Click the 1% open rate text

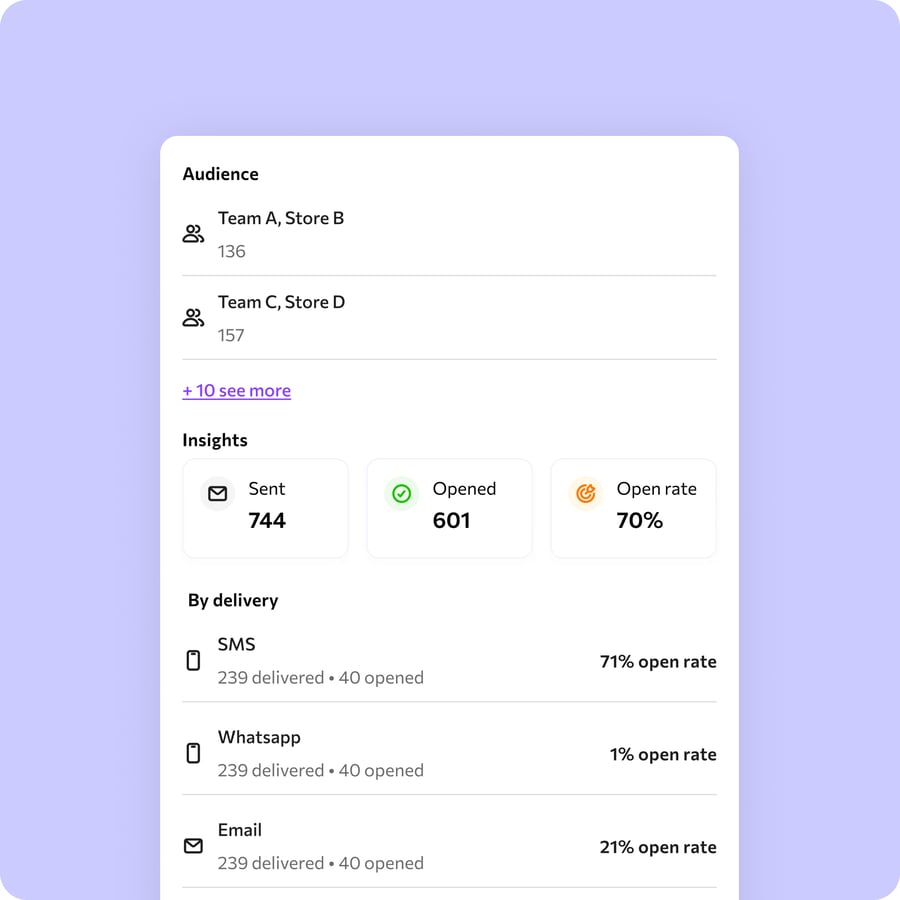(663, 754)
